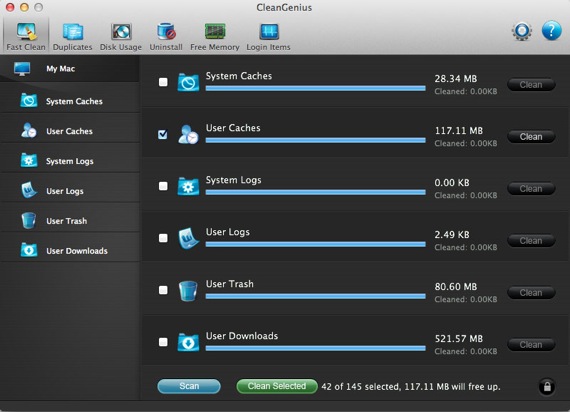This screenshot has height=412, width=570.
Task: Uncheck the User Caches checkbox
Action: [163, 134]
